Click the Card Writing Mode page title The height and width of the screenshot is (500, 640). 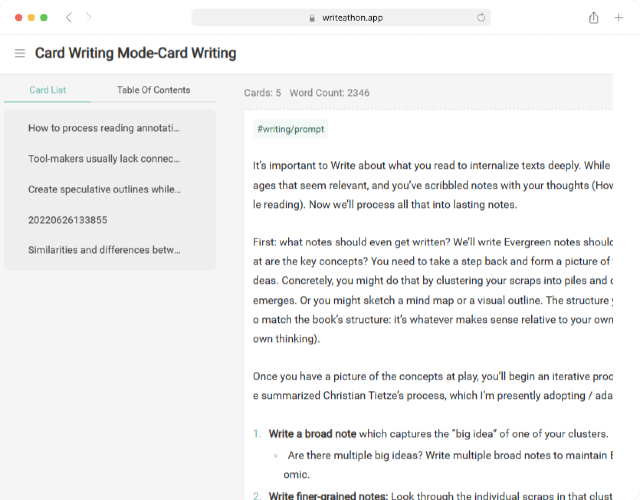pos(136,53)
